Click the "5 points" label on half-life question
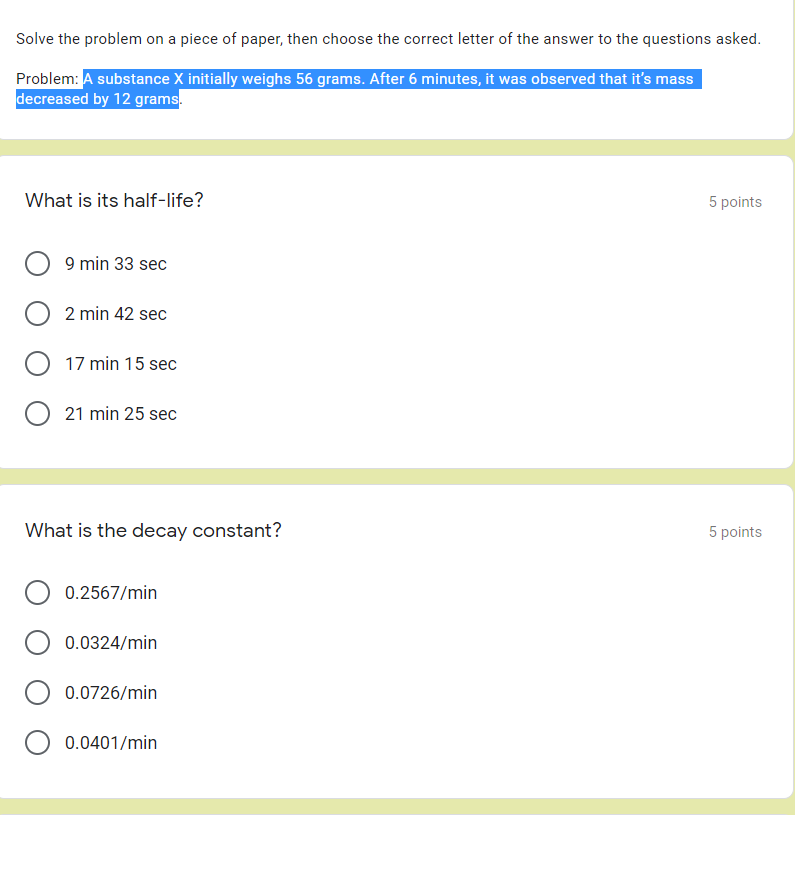This screenshot has width=795, height=883. tap(735, 201)
